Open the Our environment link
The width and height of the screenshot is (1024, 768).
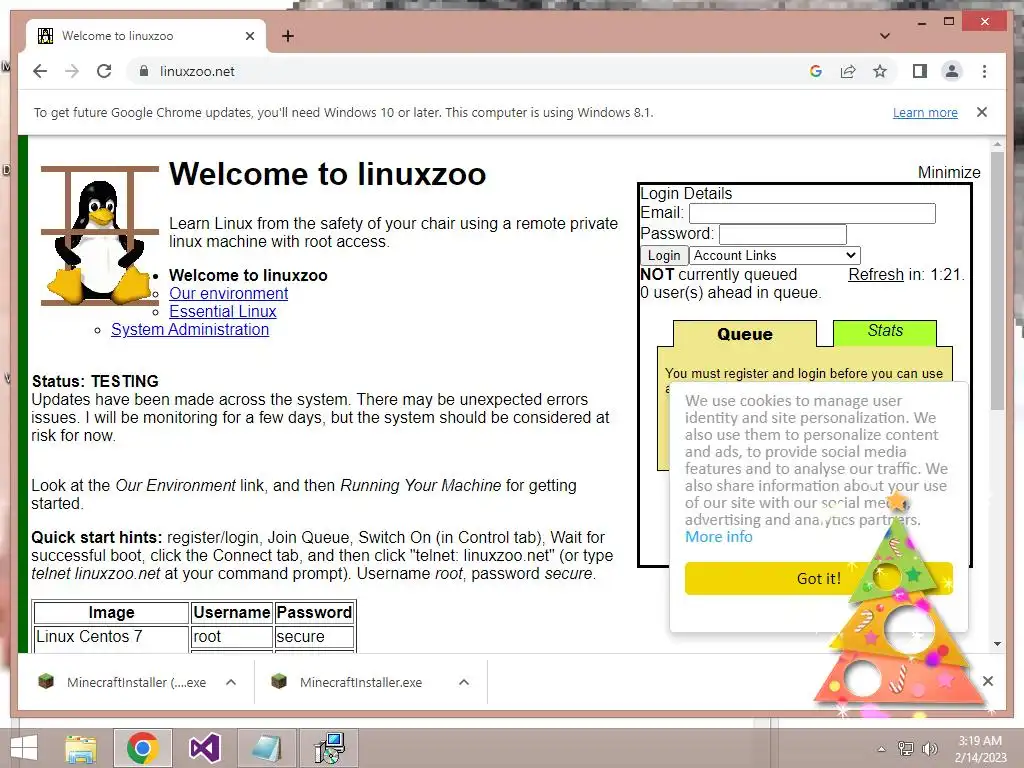pos(229,293)
